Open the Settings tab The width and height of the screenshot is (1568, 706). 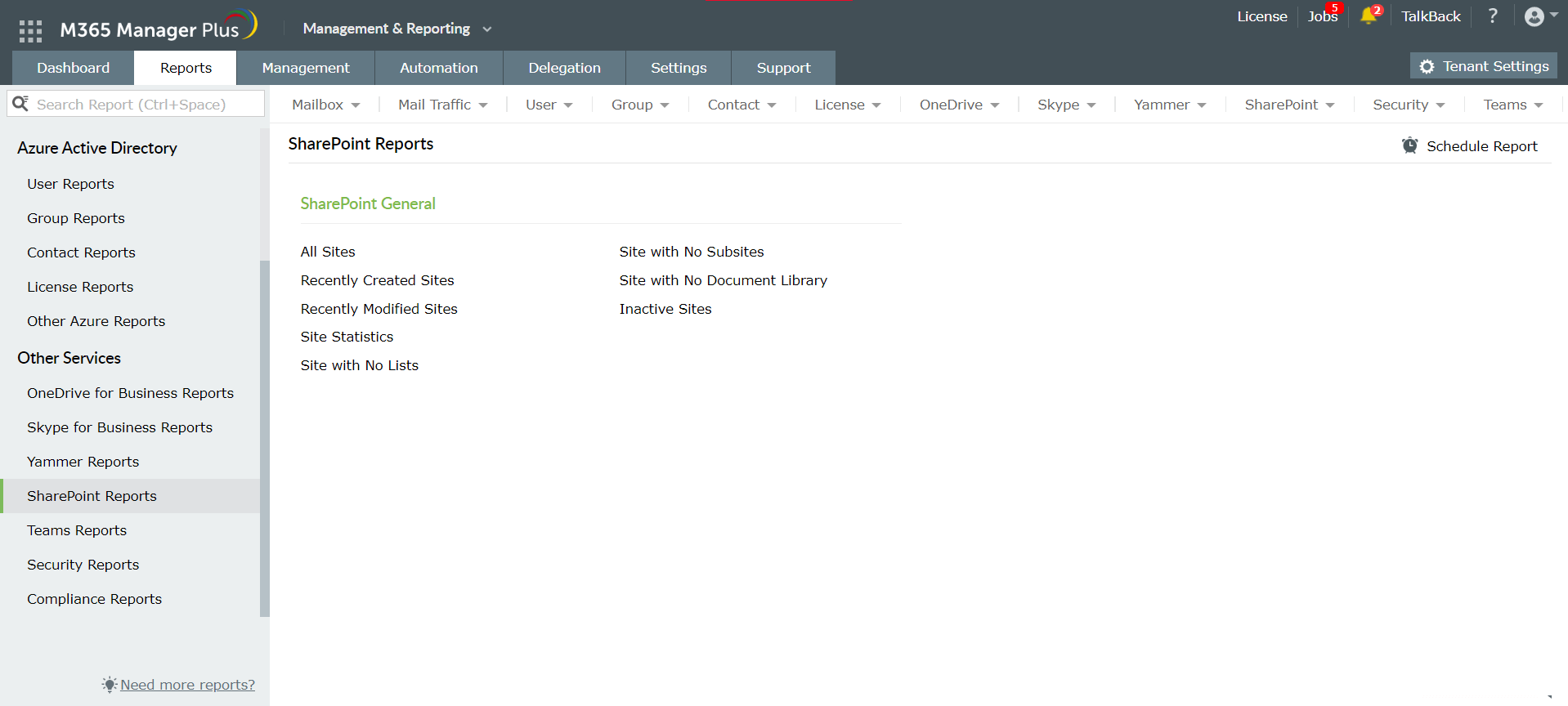coord(679,68)
